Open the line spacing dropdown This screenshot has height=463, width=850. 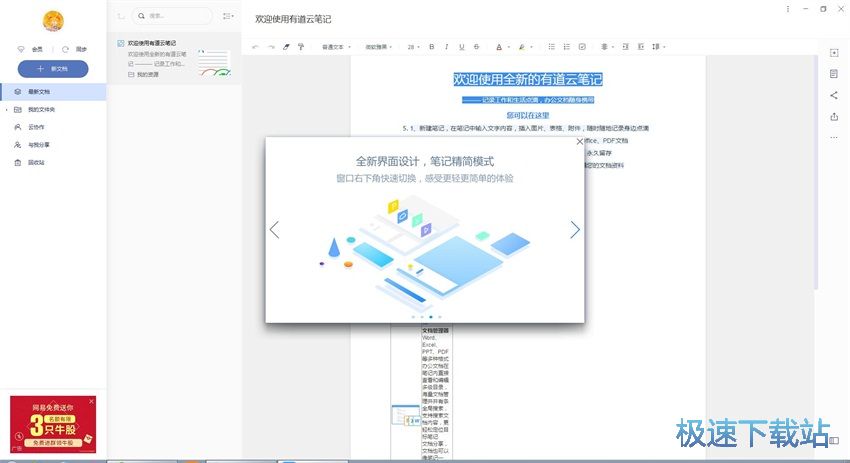(658, 47)
